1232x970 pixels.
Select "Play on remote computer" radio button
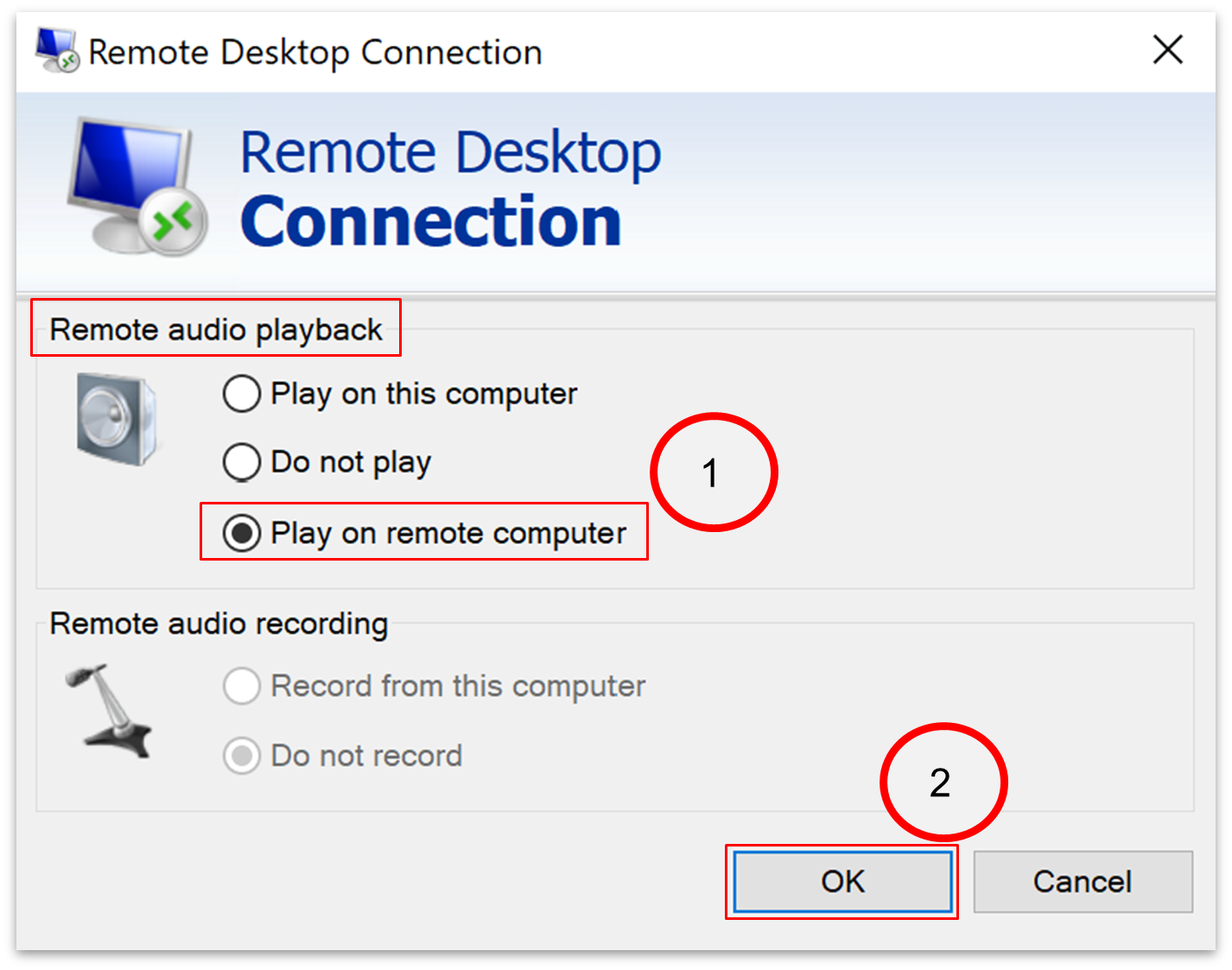click(x=242, y=533)
